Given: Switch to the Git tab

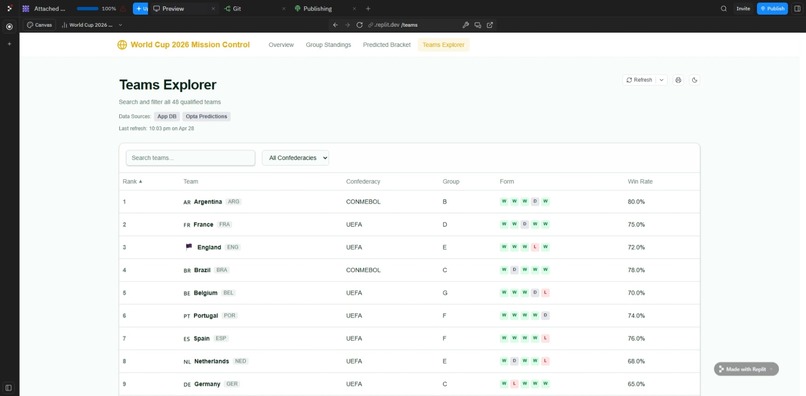Looking at the screenshot, I should (x=236, y=9).
